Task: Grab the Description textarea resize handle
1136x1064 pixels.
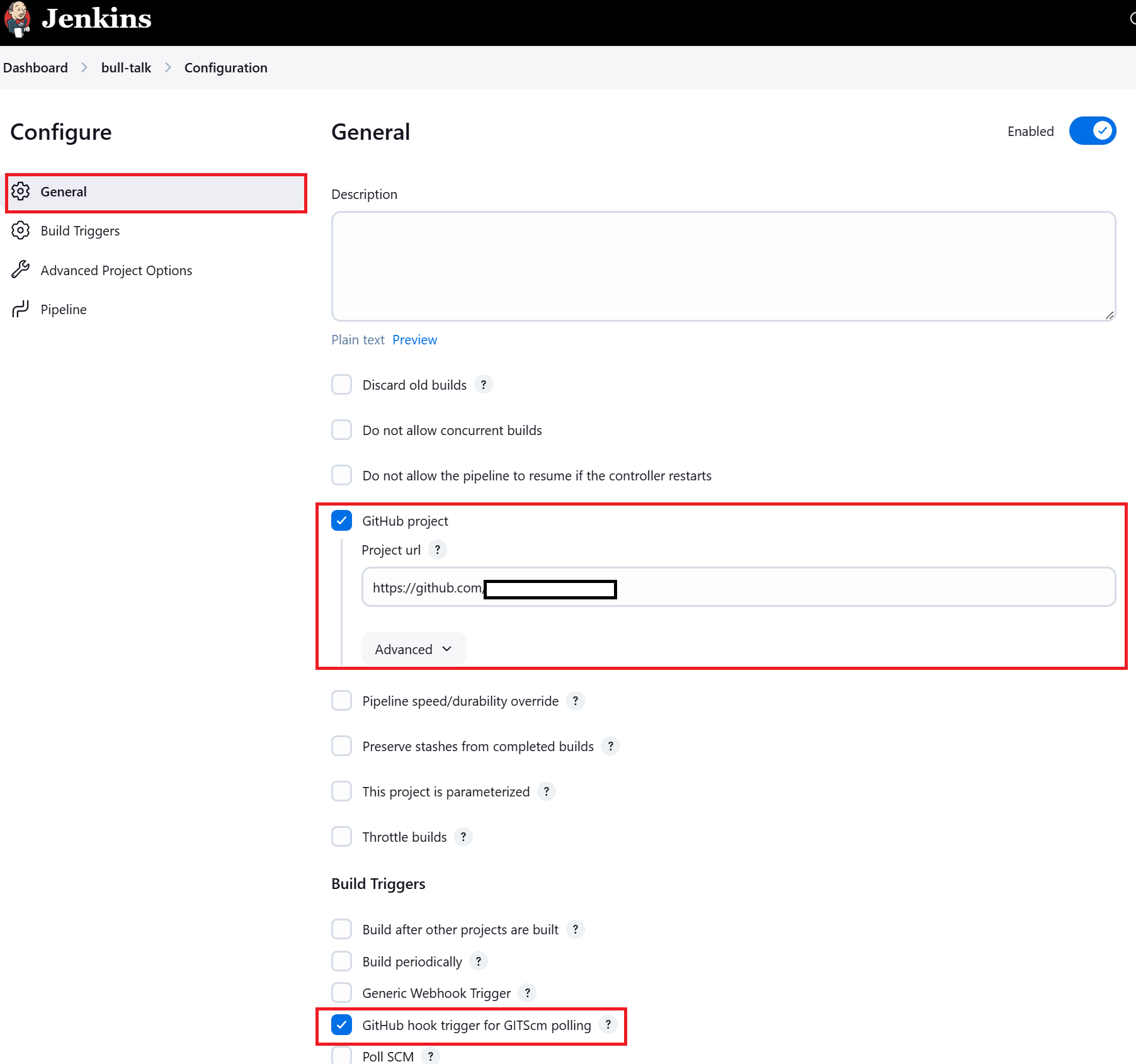Action: pos(1109,315)
